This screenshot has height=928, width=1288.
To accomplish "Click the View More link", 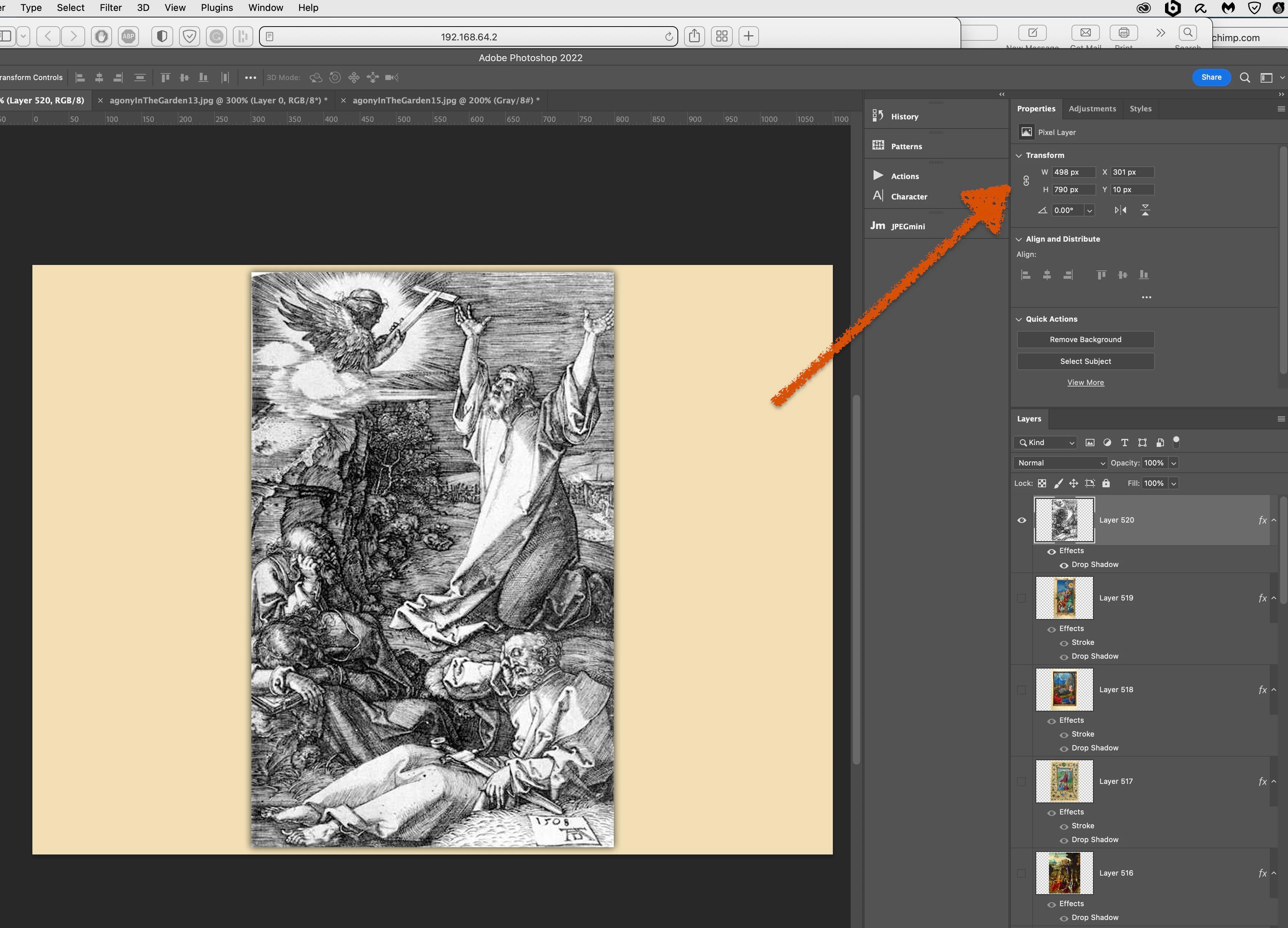I will [x=1085, y=382].
